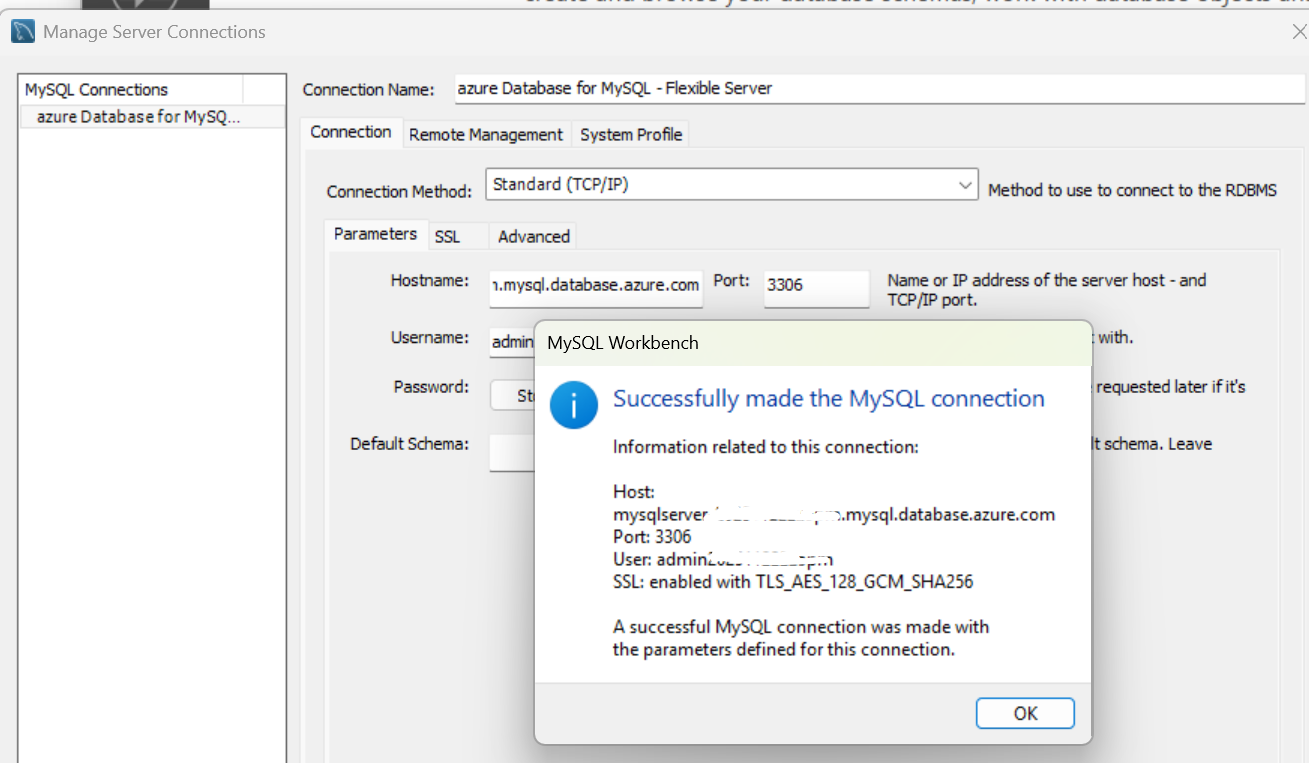Open the Remote Management tab
The image size is (1309, 763).
pos(486,135)
